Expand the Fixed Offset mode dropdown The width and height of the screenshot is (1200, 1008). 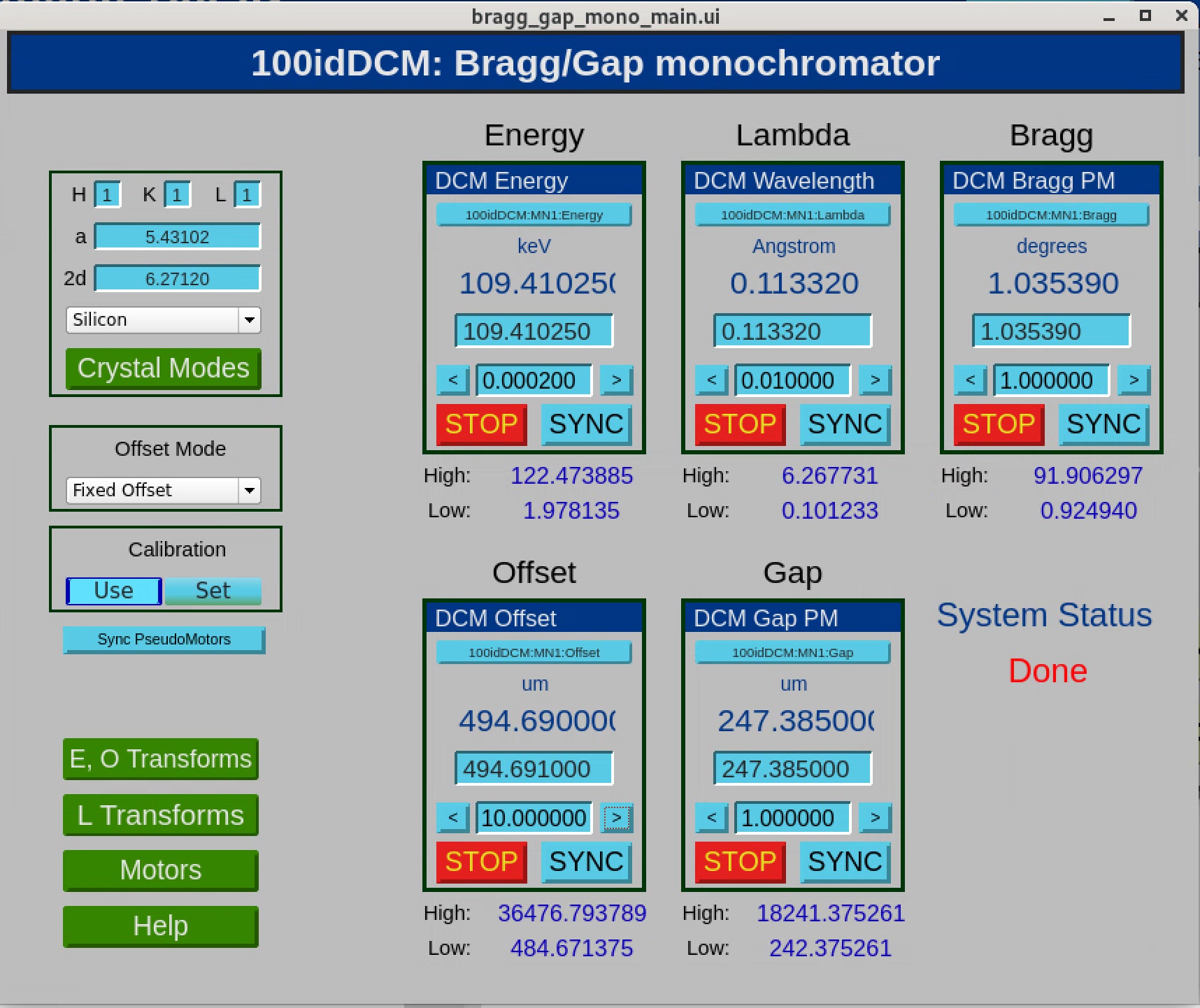coord(164,490)
